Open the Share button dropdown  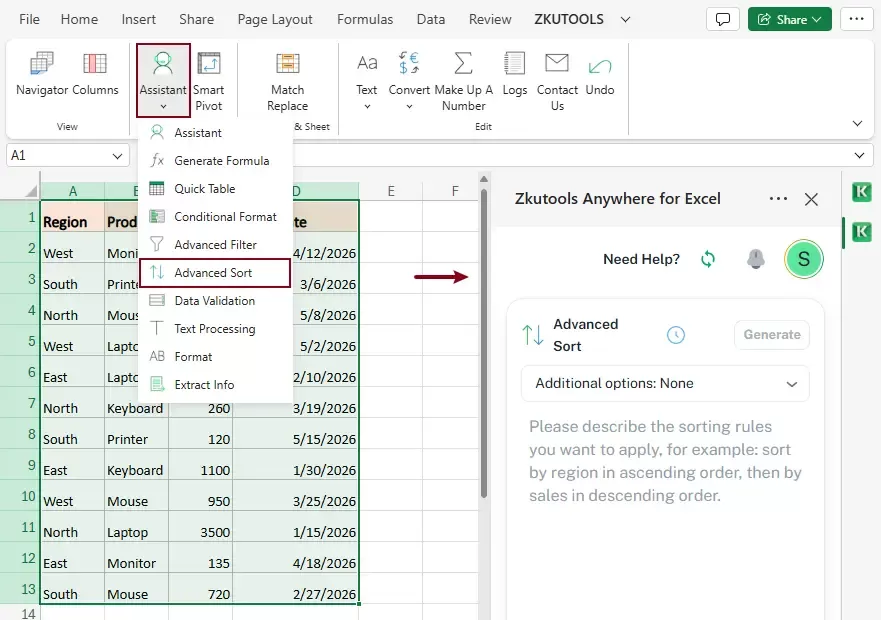coord(789,19)
